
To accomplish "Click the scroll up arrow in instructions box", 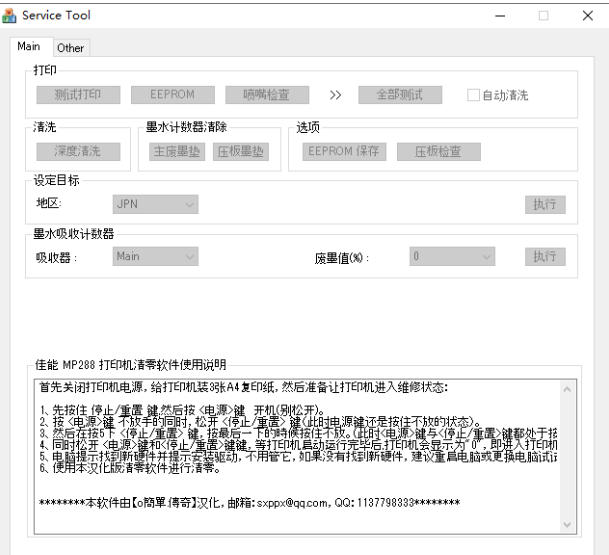I will coord(567,389).
